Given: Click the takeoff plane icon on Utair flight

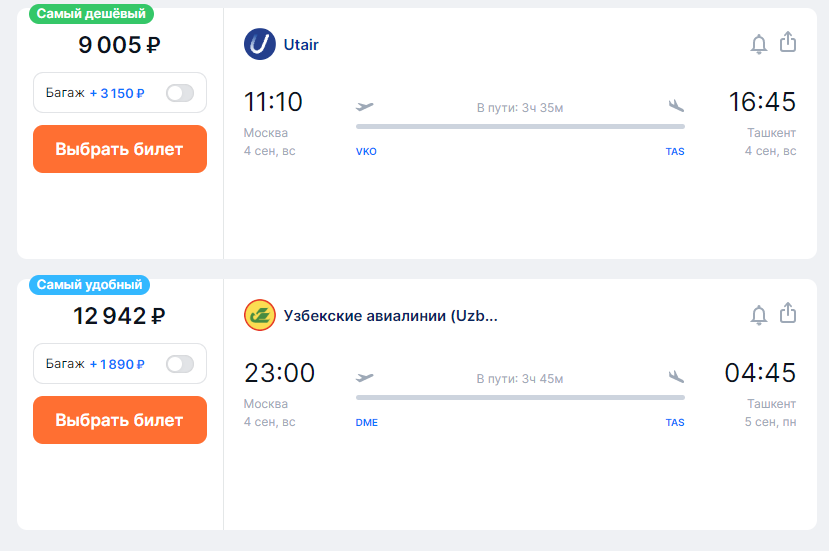Looking at the screenshot, I should 365,107.
